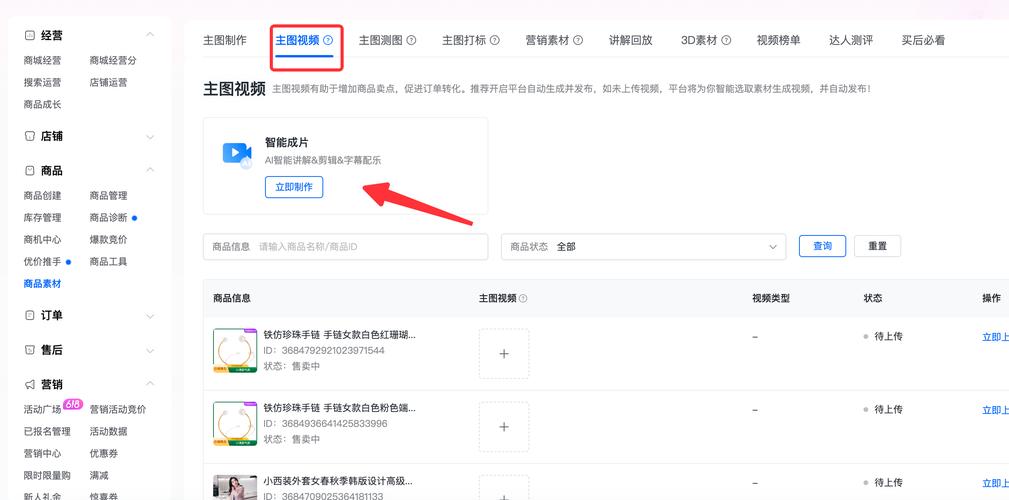Click the 重置 reset button
1009x500 pixels.
[x=877, y=246]
